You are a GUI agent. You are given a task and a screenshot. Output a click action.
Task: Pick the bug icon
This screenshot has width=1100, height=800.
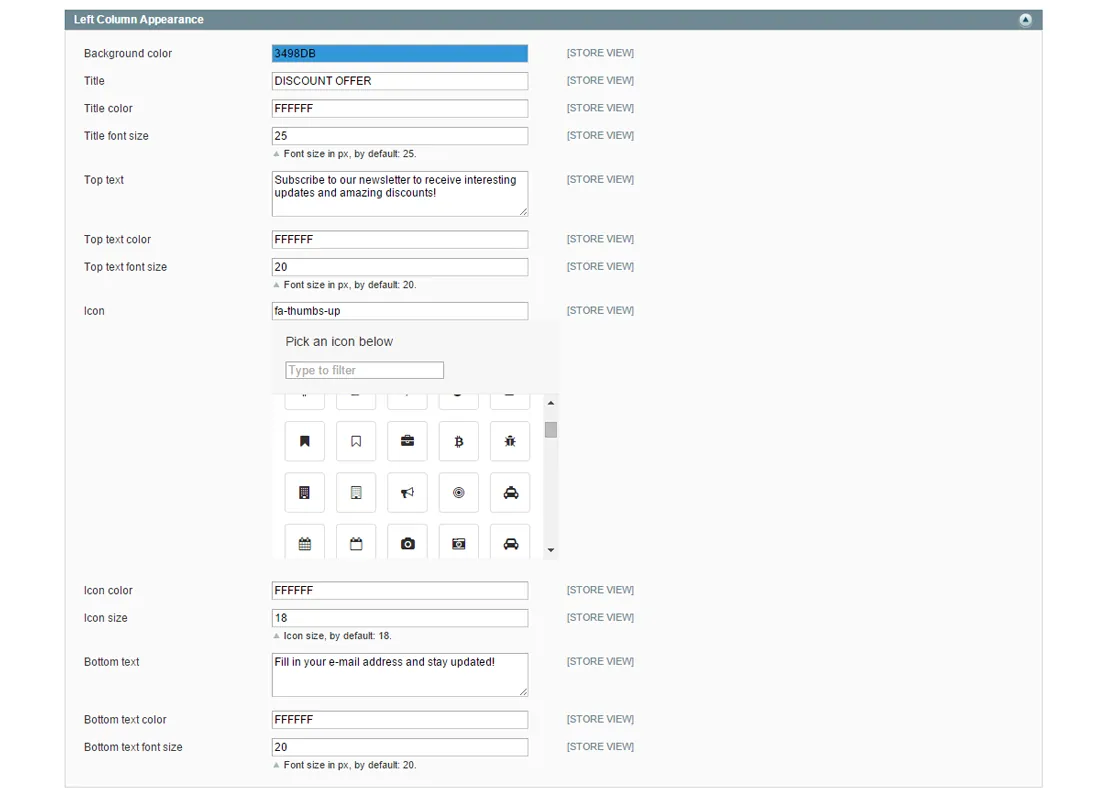[510, 441]
